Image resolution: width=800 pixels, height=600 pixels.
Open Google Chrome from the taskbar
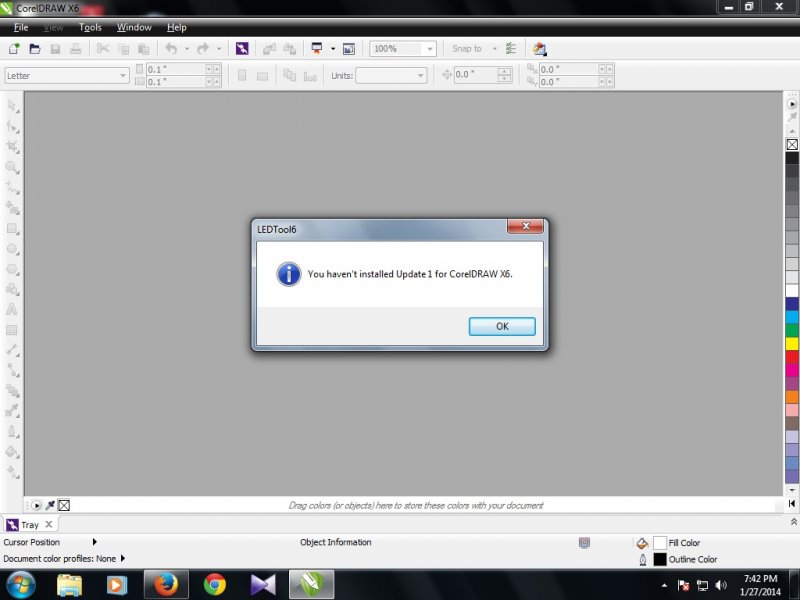click(x=215, y=585)
